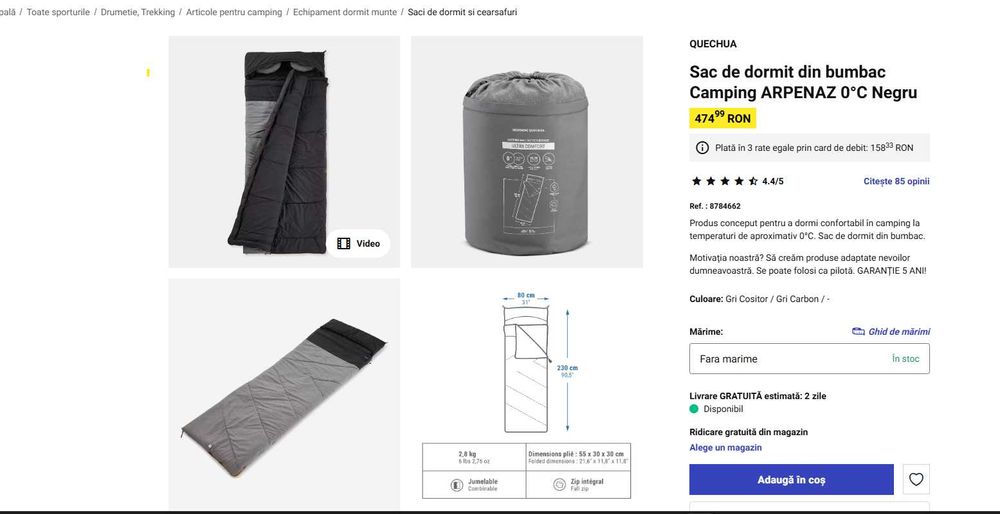Click the video film icon on product image

pyautogui.click(x=344, y=244)
